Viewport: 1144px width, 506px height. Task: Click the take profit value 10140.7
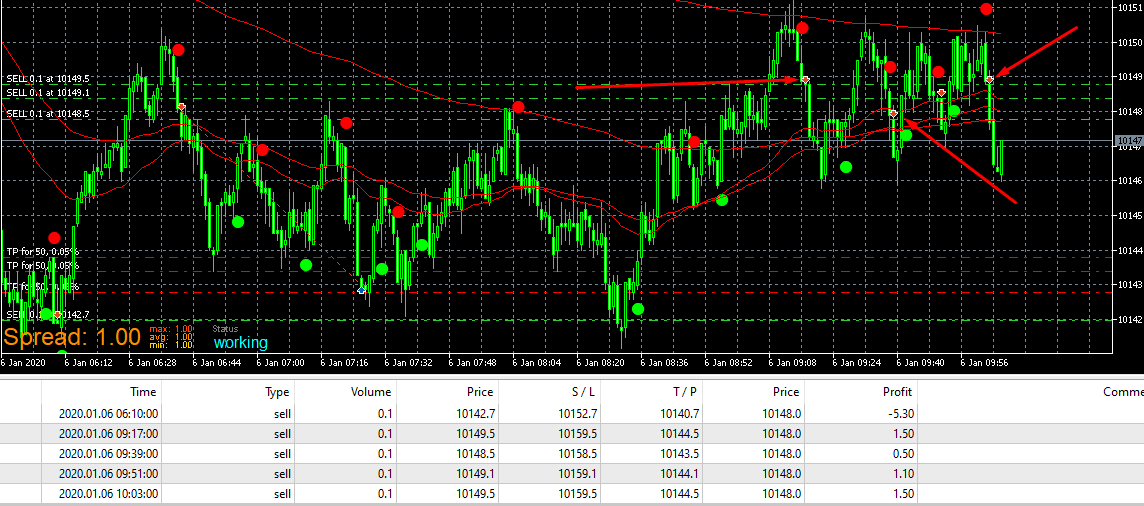[679, 414]
